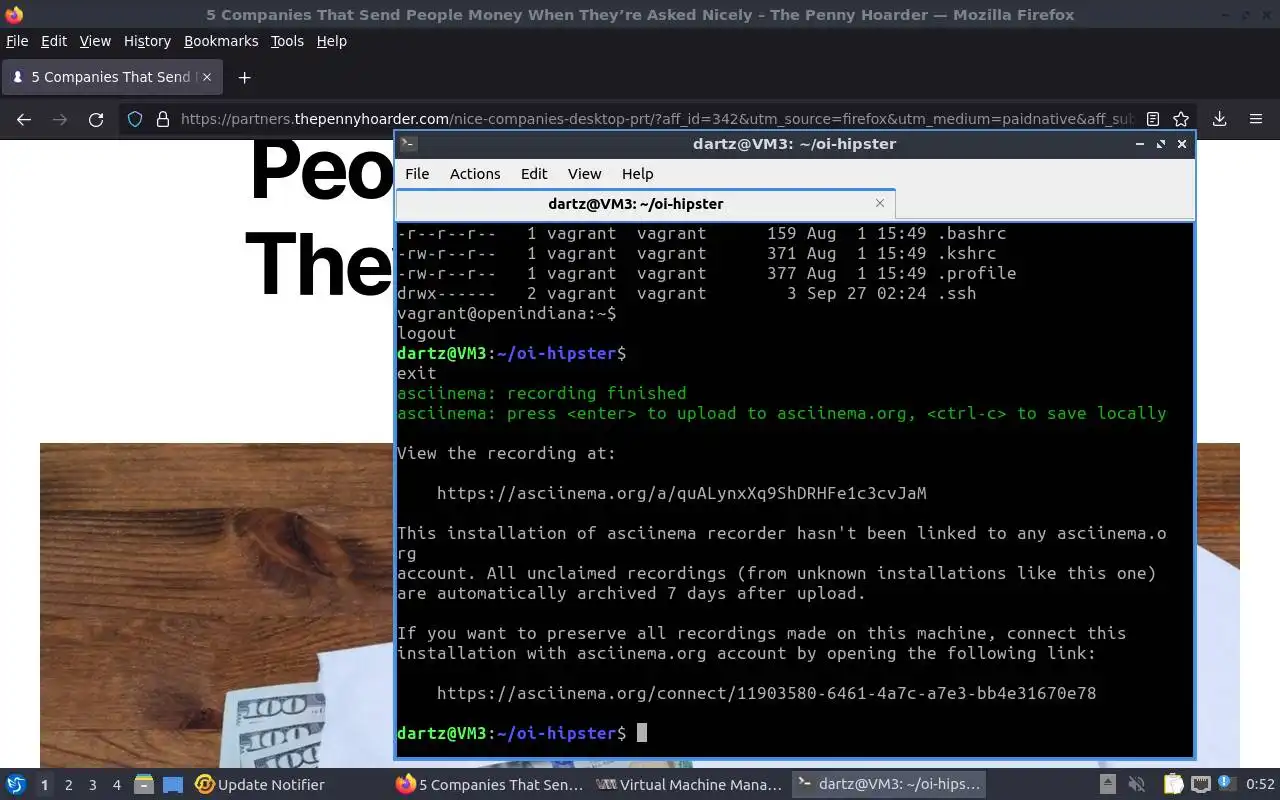Screen dimensions: 1280x800
Task: Open Firefox Bookmarks menu
Action: (221, 41)
